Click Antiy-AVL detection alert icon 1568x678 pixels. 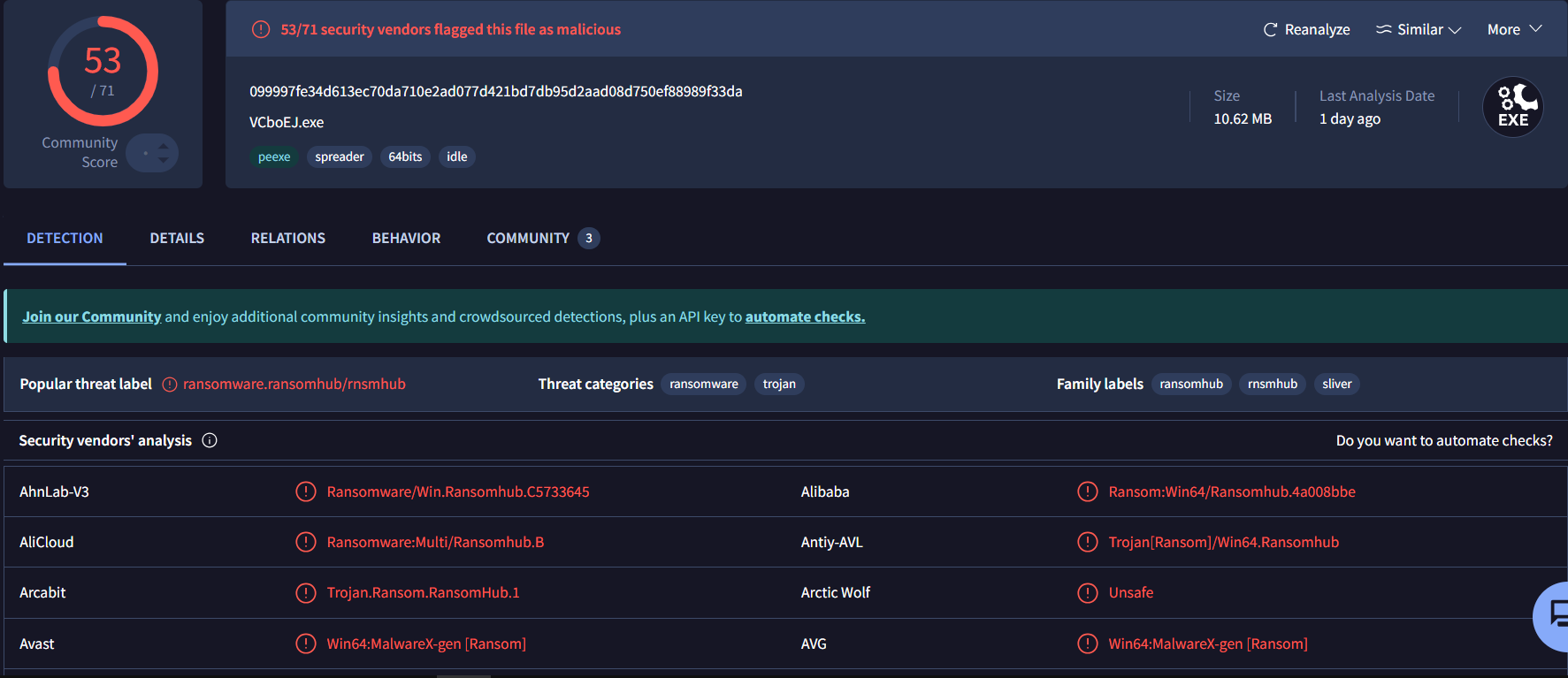click(1088, 542)
